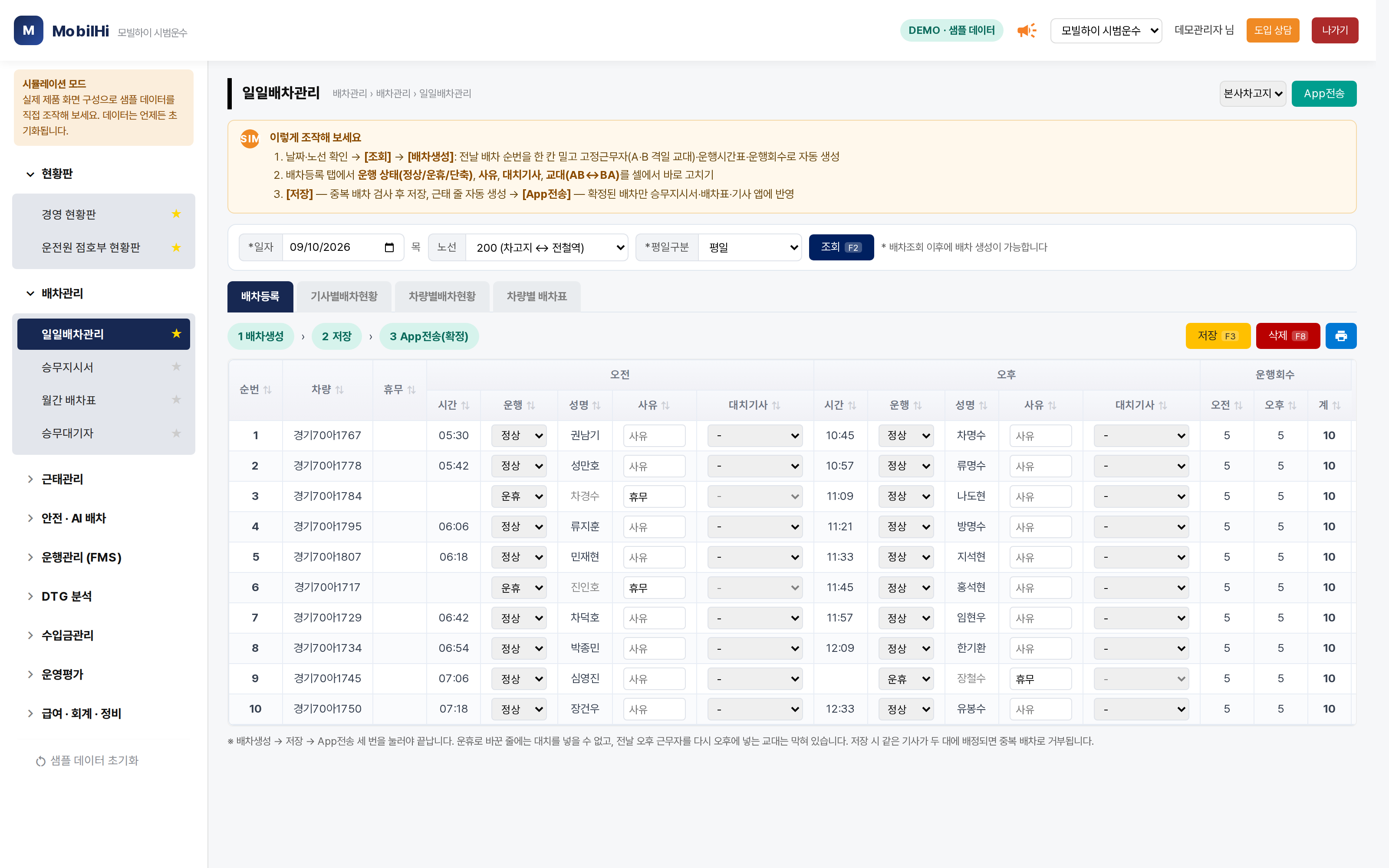Sort by 오후 성명 column icon

click(983, 405)
